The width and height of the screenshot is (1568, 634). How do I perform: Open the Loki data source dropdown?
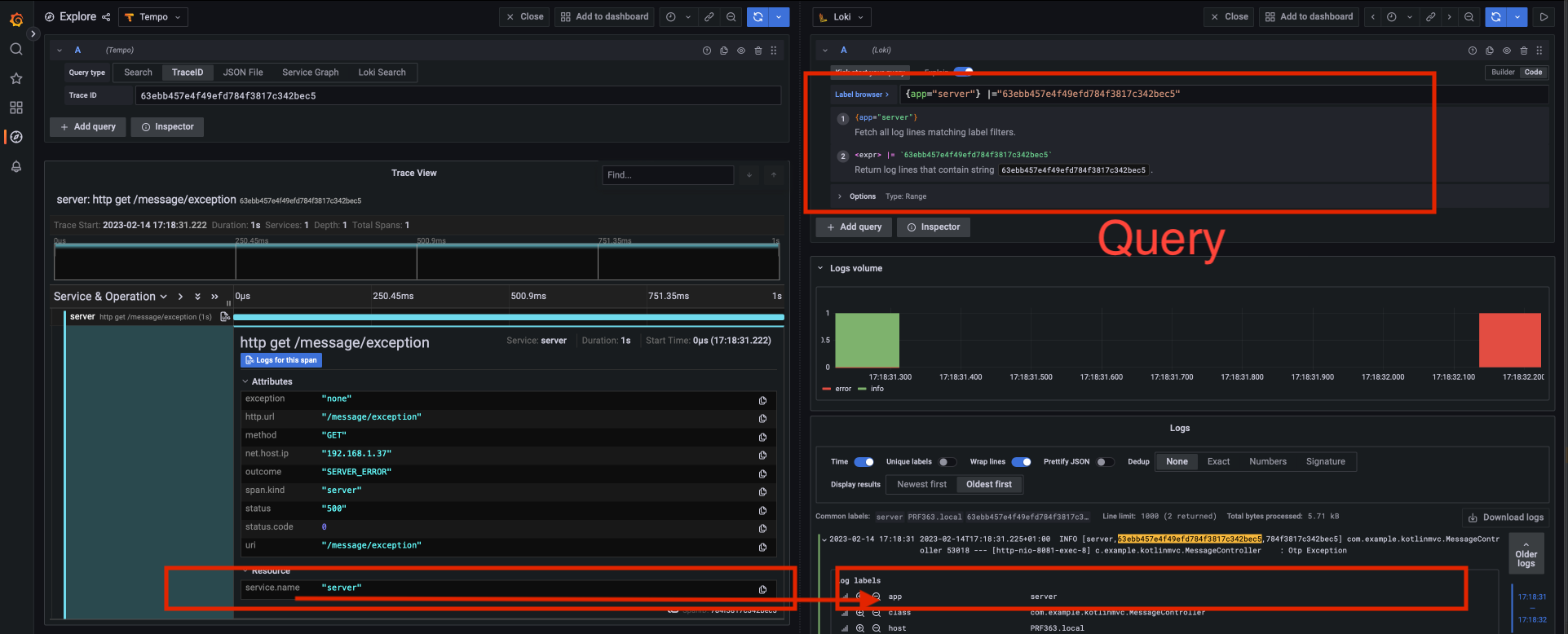pos(842,17)
